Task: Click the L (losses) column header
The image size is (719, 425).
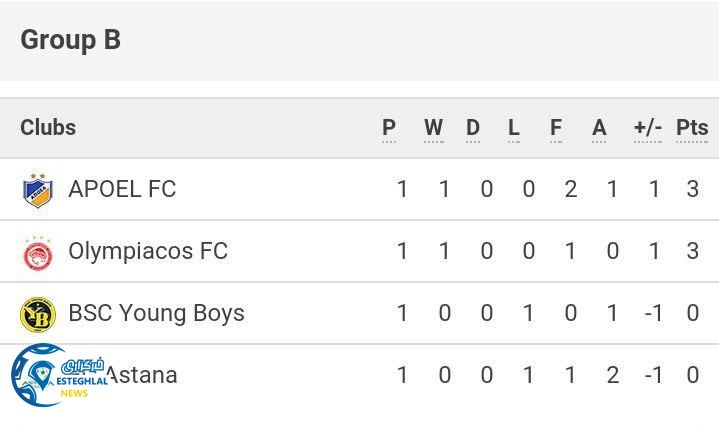Action: point(514,128)
